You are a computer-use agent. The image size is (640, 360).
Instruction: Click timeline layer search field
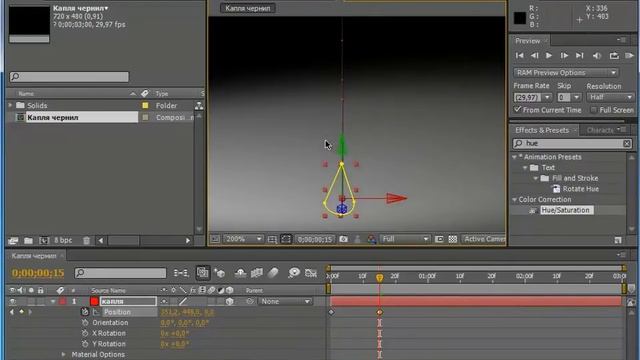[x=120, y=273]
